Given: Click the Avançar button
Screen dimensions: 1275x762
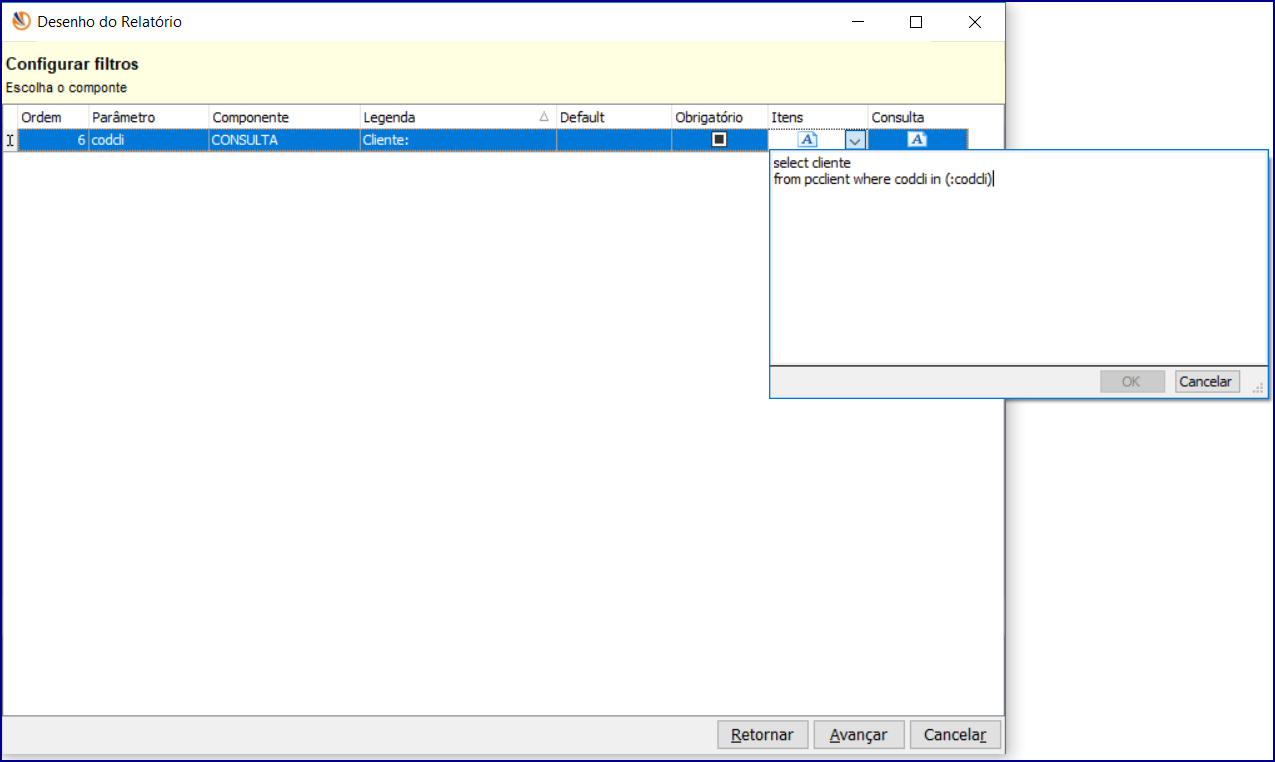Looking at the screenshot, I should pos(858,735).
